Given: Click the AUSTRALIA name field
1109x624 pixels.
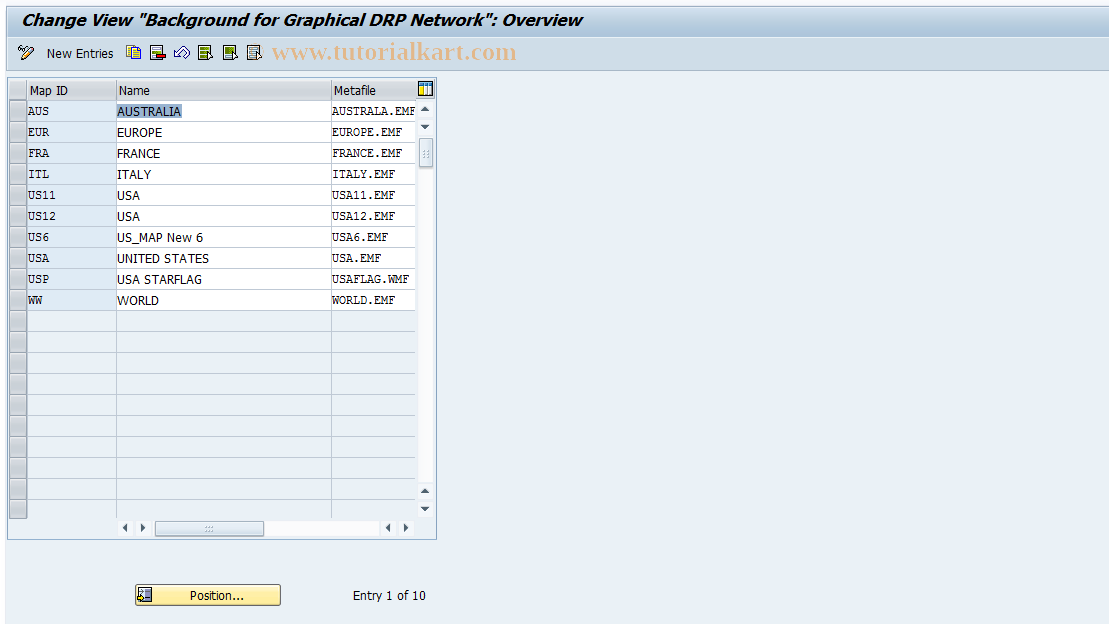Looking at the screenshot, I should pyautogui.click(x=223, y=111).
